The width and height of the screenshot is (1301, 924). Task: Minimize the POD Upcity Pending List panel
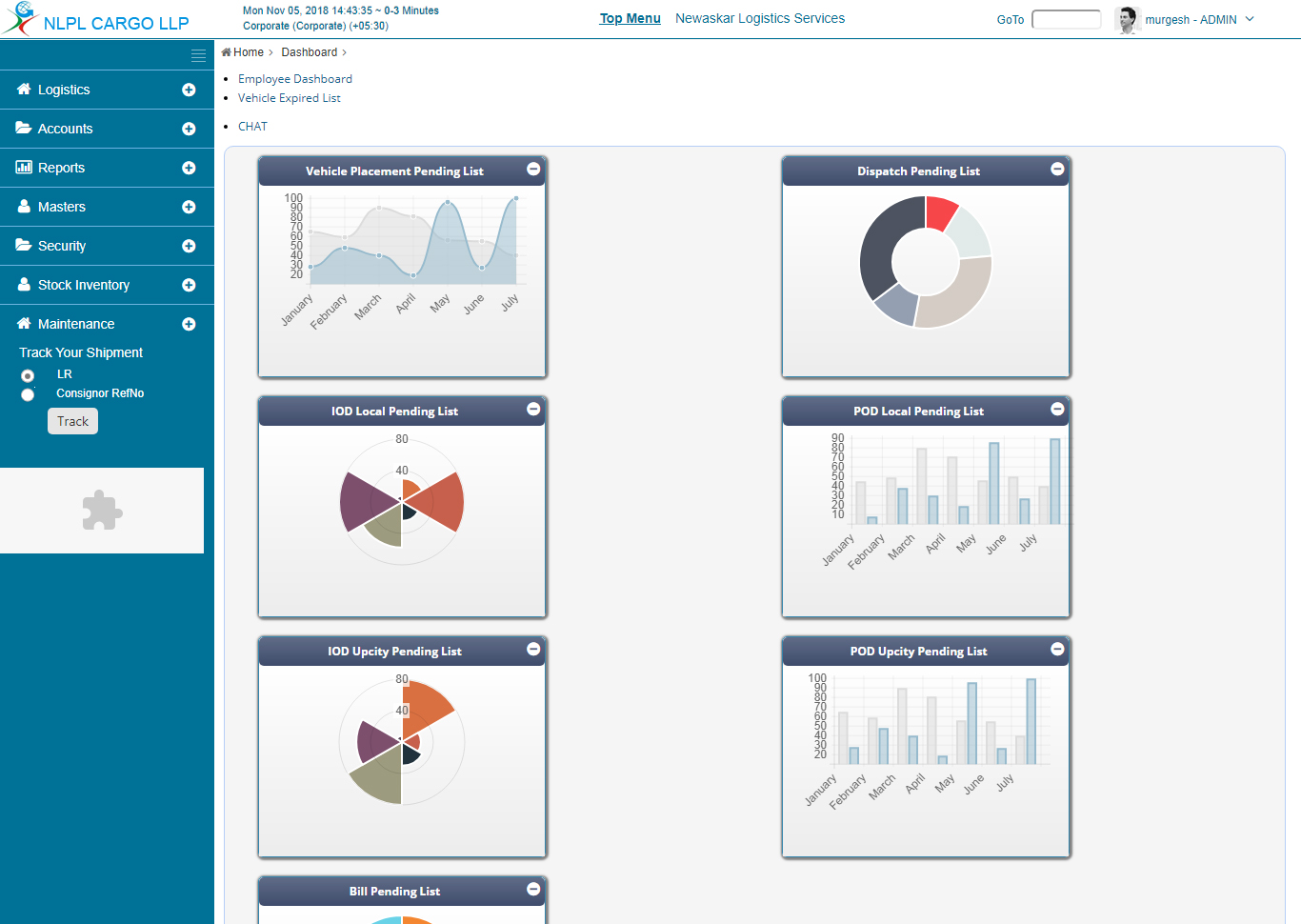click(x=1057, y=650)
